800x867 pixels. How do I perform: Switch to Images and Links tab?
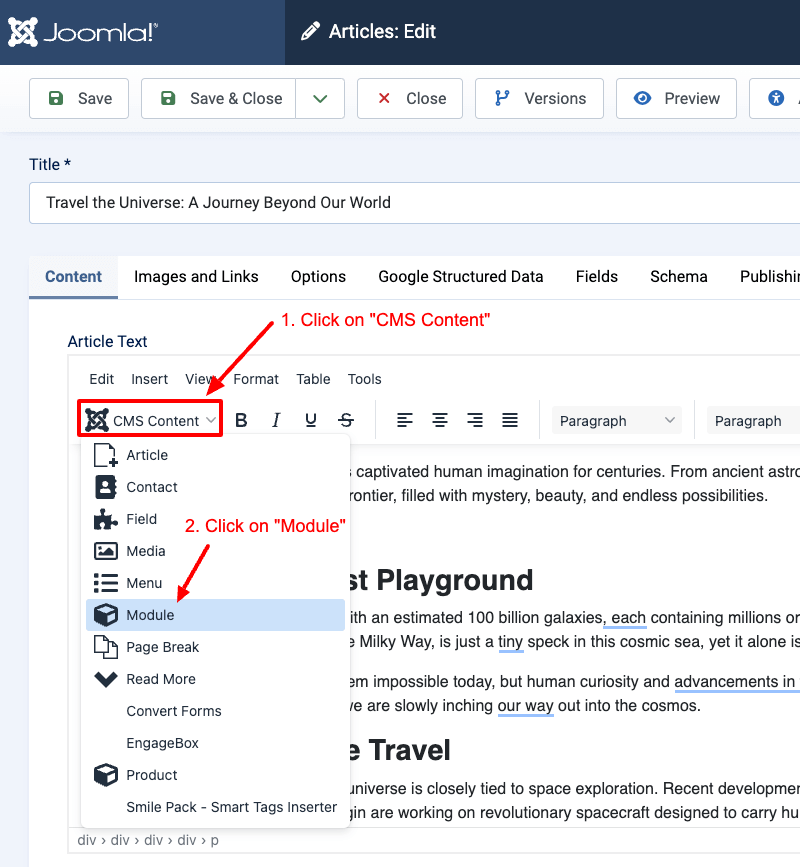pos(196,276)
